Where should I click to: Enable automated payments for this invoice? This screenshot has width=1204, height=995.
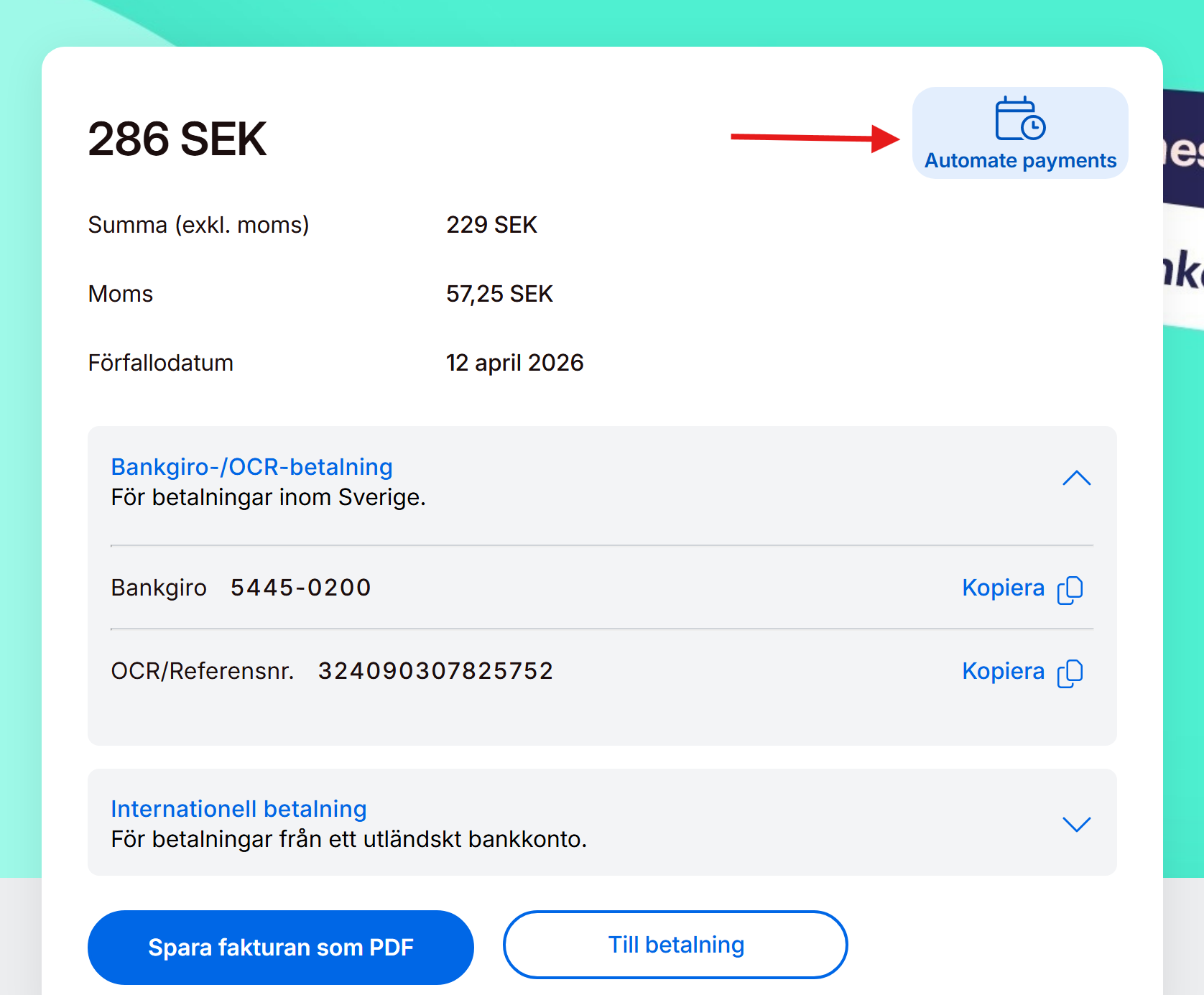point(1020,133)
